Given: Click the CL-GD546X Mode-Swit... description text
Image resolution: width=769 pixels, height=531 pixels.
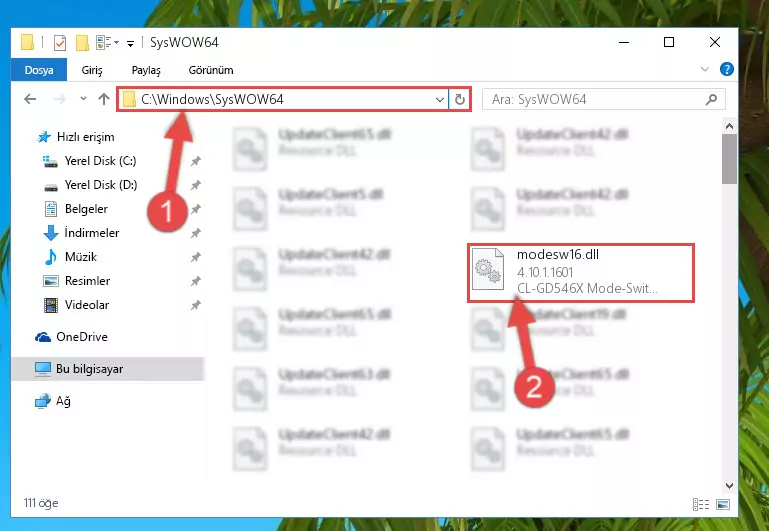Looking at the screenshot, I should (x=587, y=288).
